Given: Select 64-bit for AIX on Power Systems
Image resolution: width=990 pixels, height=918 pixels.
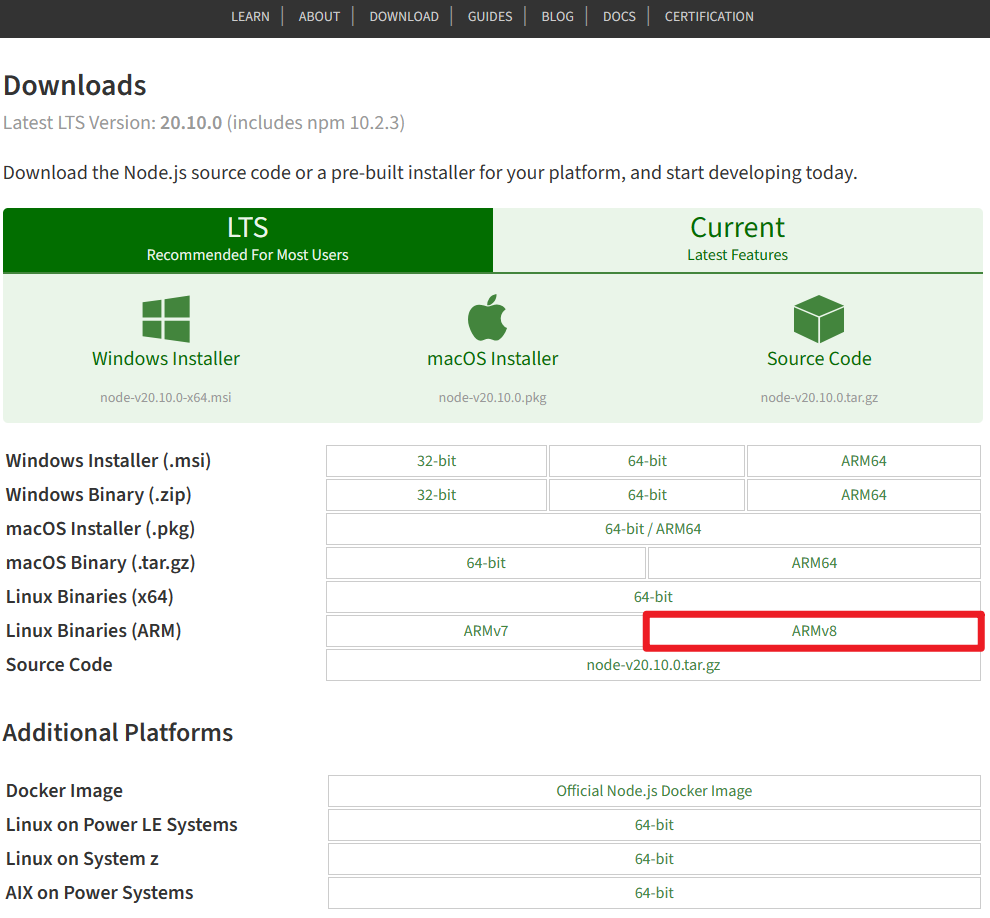Looking at the screenshot, I should (x=654, y=893).
